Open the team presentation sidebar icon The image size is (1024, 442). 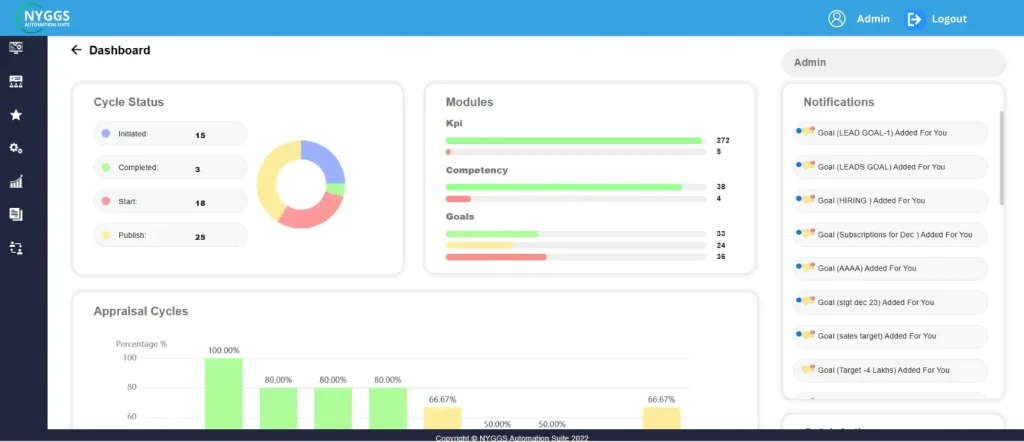click(x=16, y=82)
